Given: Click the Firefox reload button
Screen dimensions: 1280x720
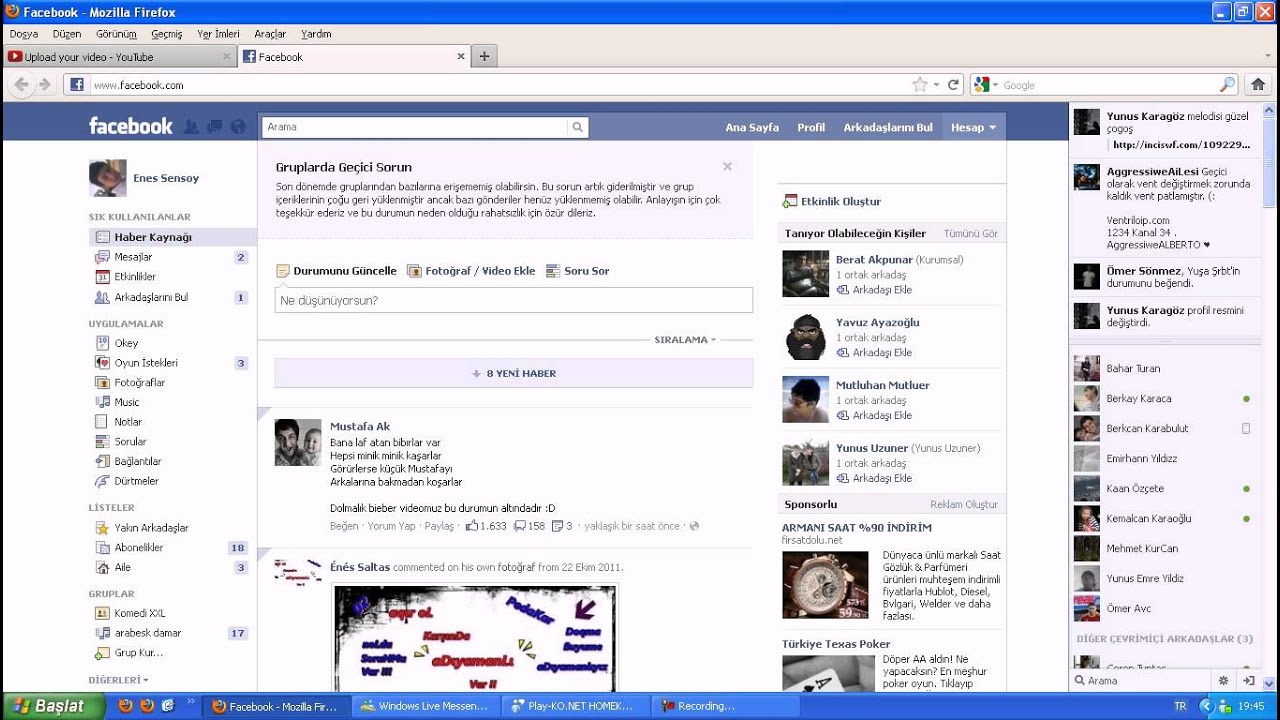Looking at the screenshot, I should [x=954, y=85].
